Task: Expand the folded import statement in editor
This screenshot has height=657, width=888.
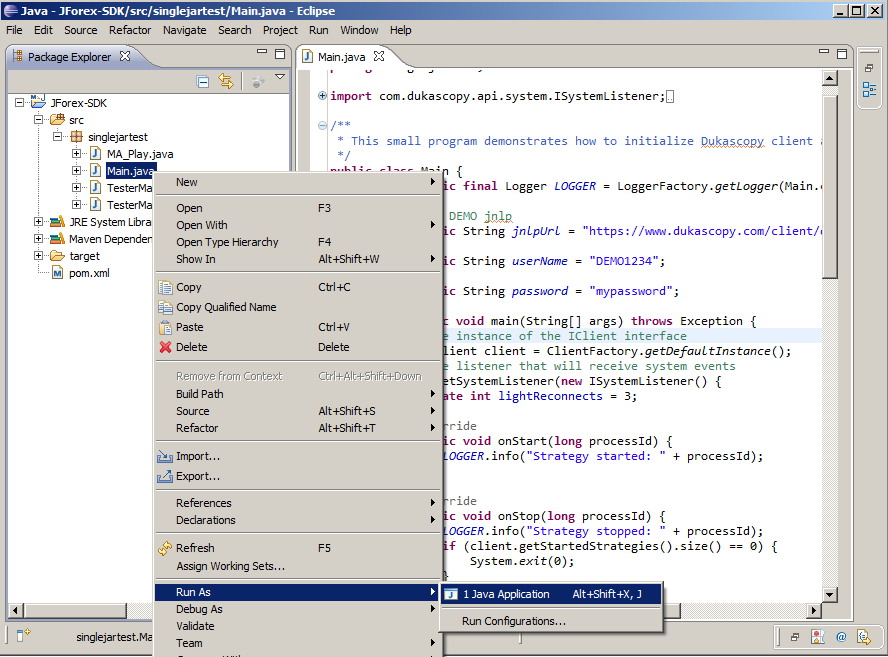Action: coord(322,96)
